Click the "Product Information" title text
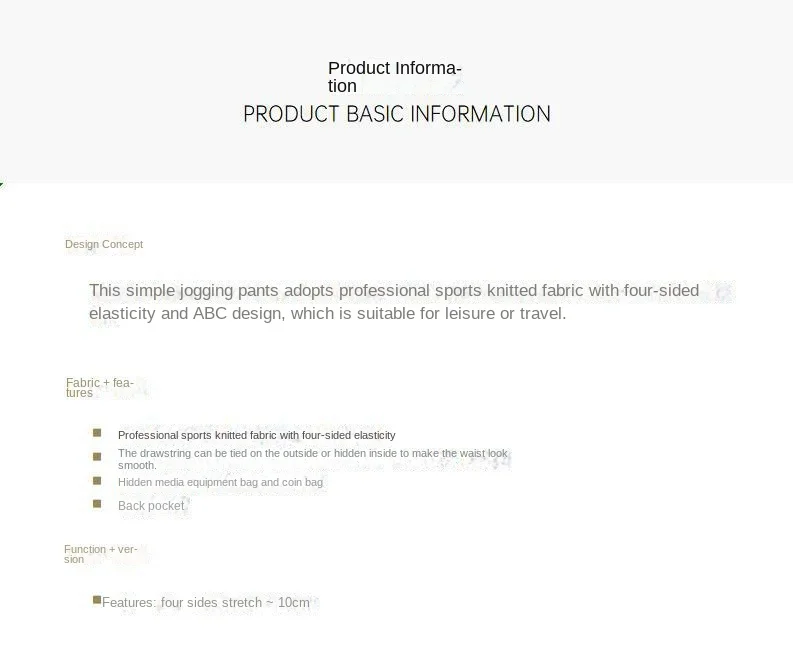This screenshot has height=661, width=793. (x=394, y=77)
